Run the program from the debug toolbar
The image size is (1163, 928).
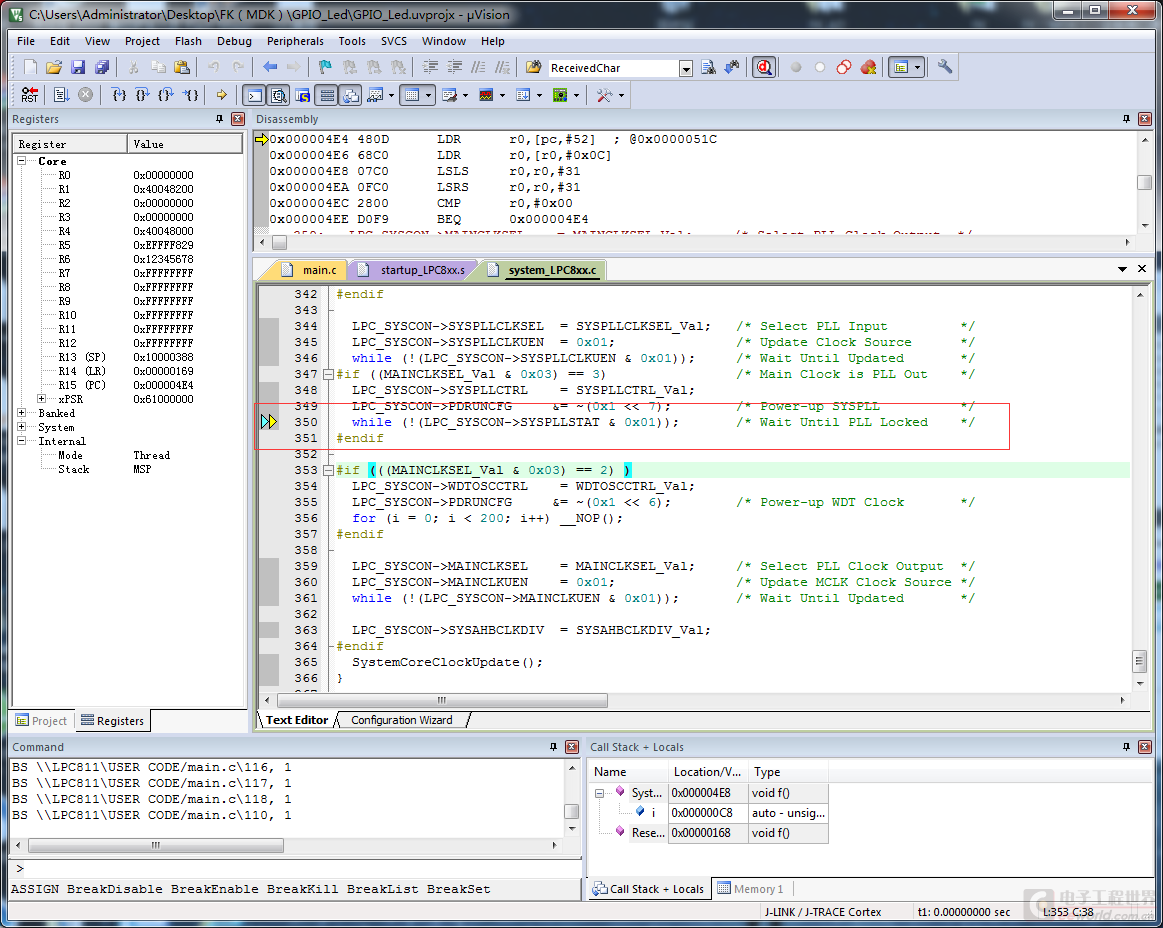62,95
